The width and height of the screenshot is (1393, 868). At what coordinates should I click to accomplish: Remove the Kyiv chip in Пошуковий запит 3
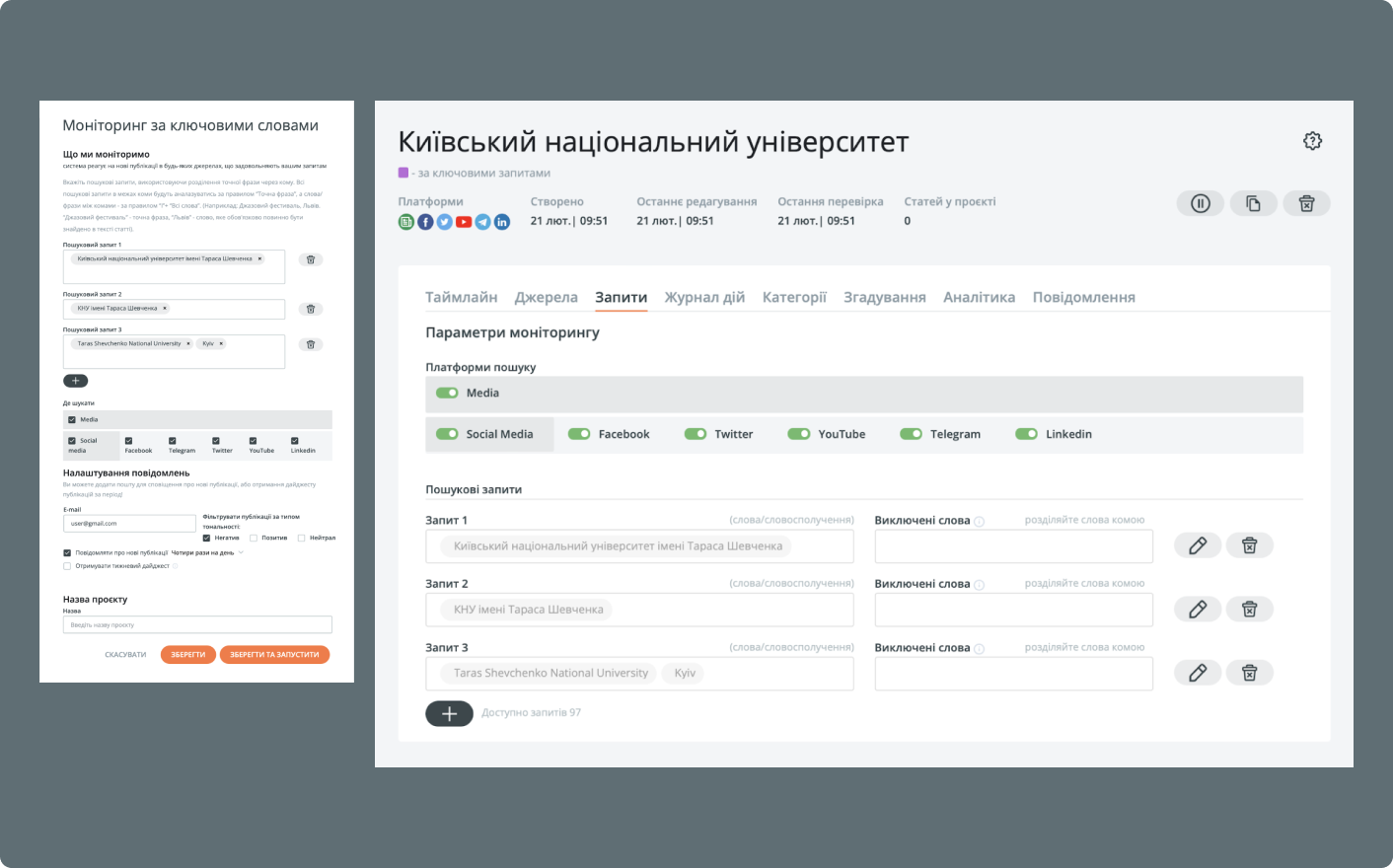click(221, 343)
